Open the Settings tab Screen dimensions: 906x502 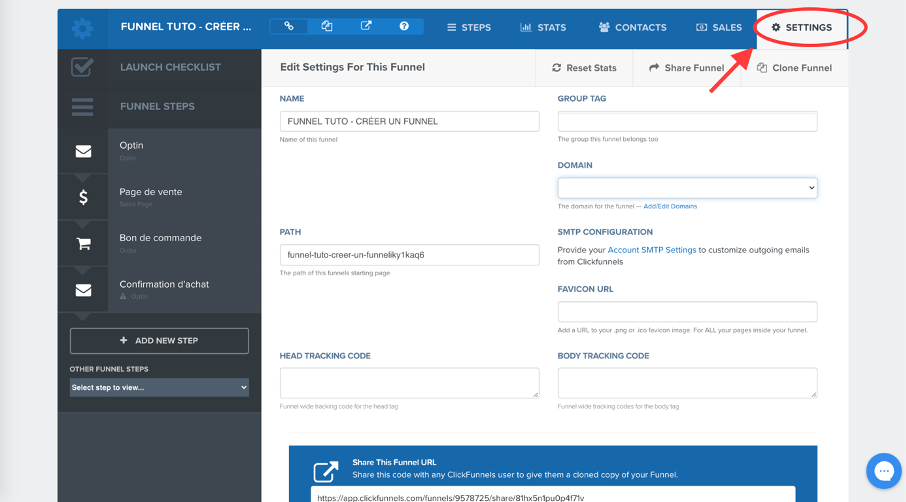[x=802, y=27]
